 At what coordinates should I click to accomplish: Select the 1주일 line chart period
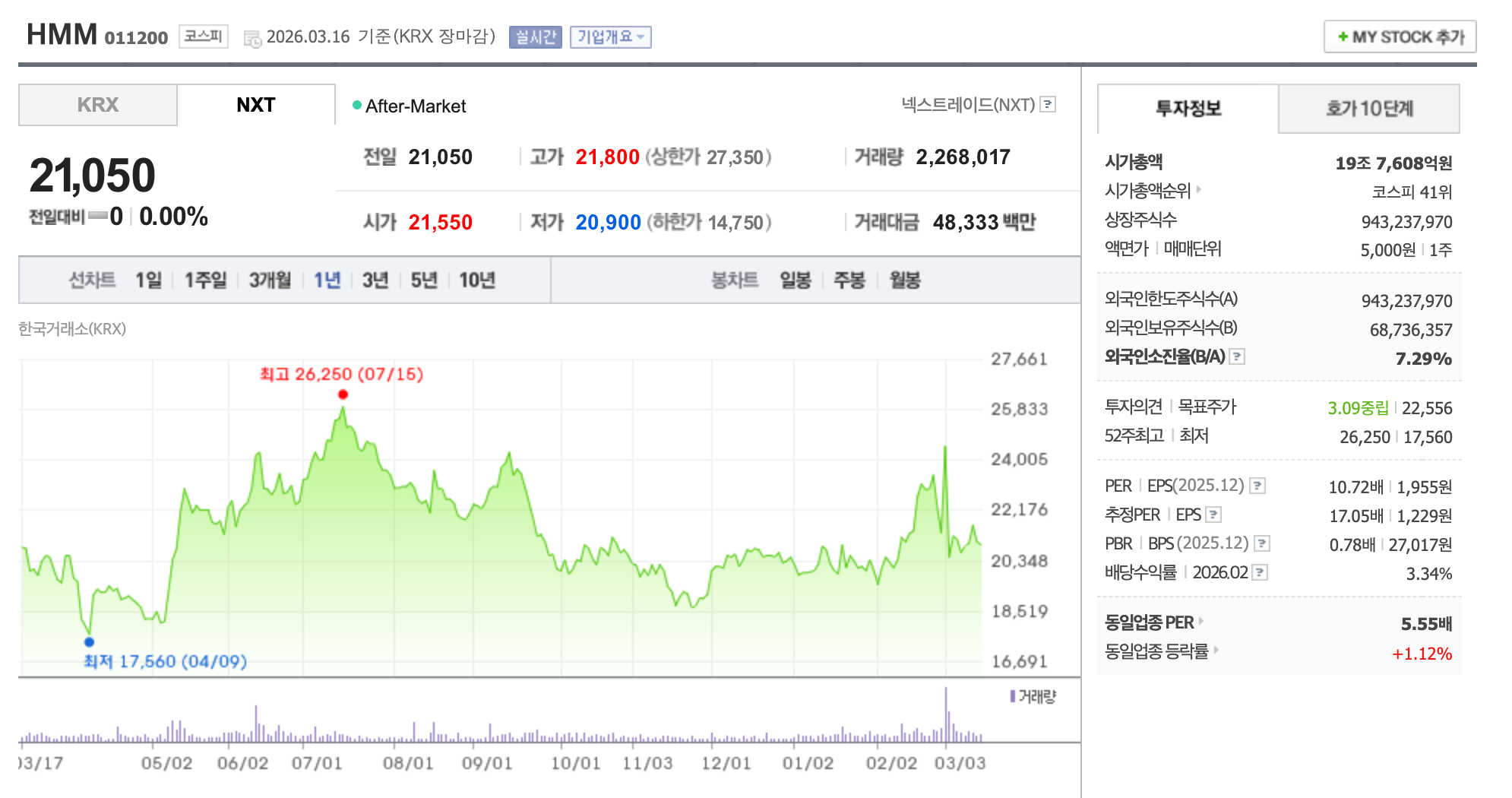(206, 280)
